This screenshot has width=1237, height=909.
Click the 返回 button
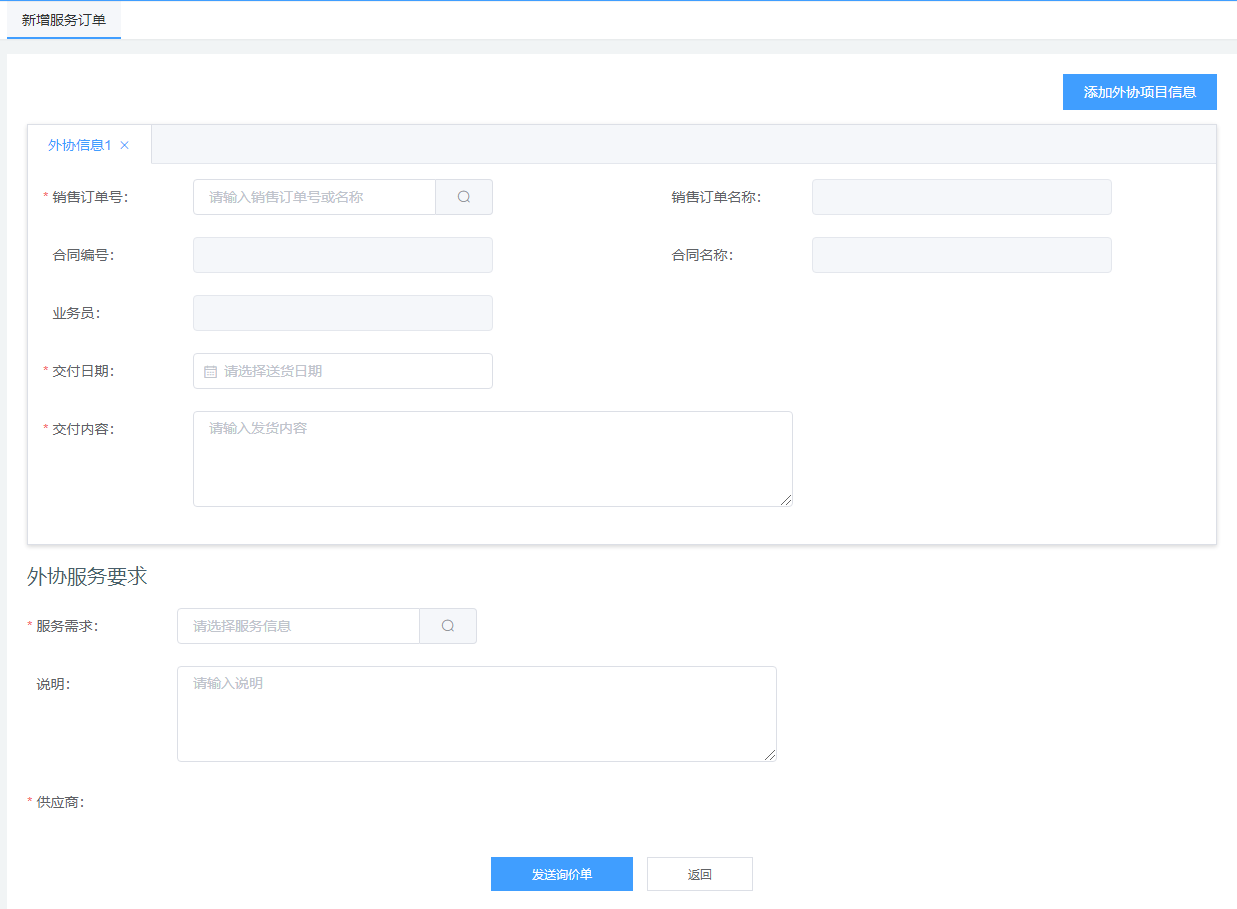(x=699, y=874)
